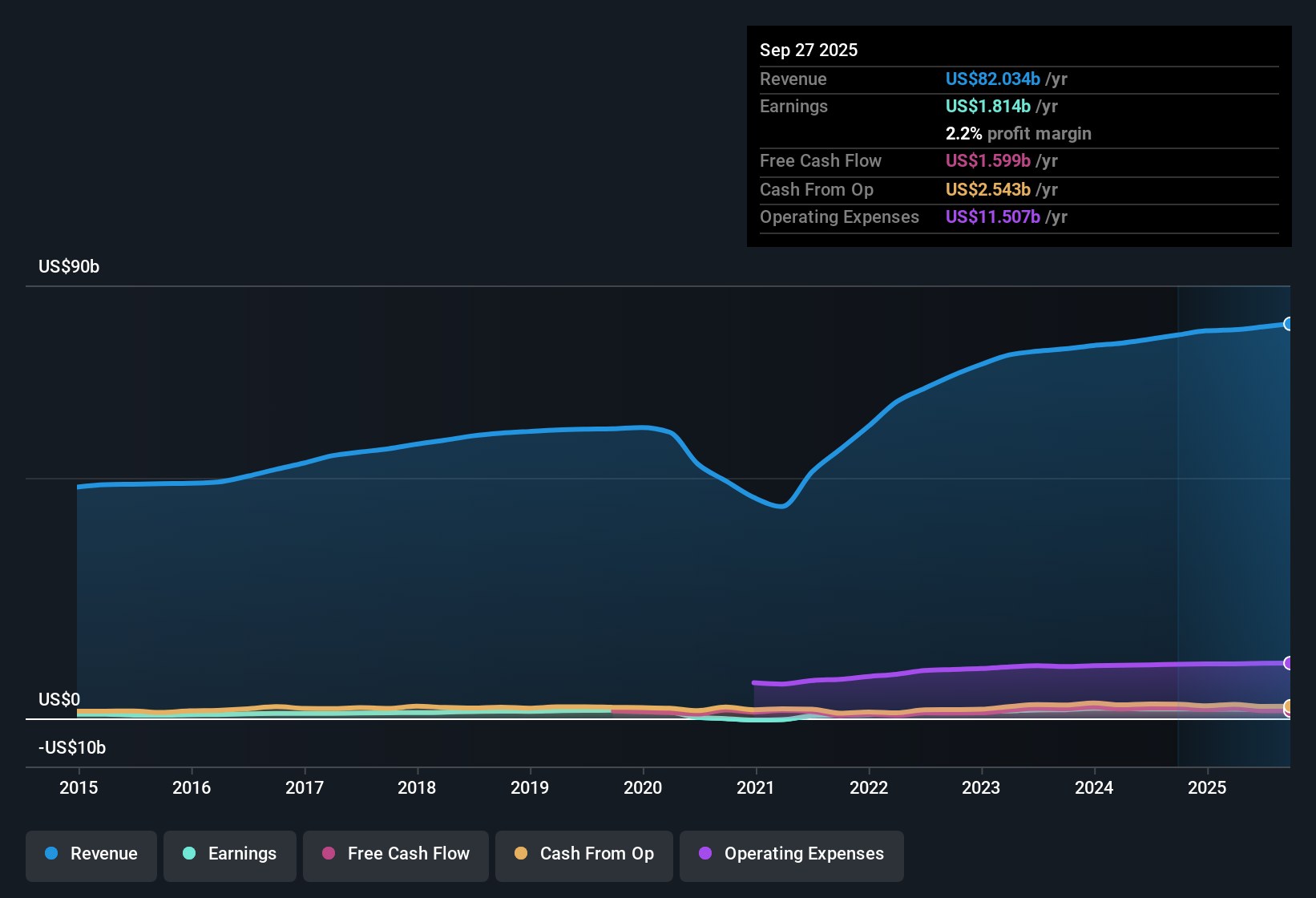Click the pink Free Cash Flow legend dot

point(329,854)
